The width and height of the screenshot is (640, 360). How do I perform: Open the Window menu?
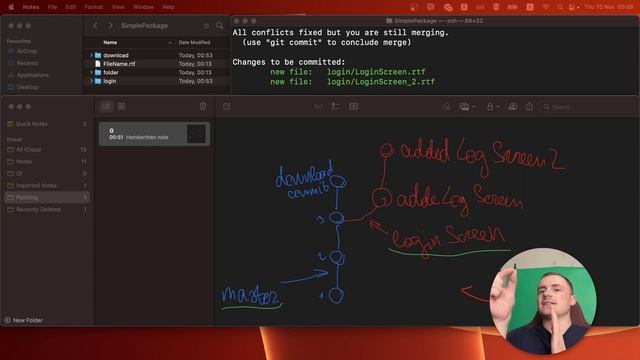(143, 7)
